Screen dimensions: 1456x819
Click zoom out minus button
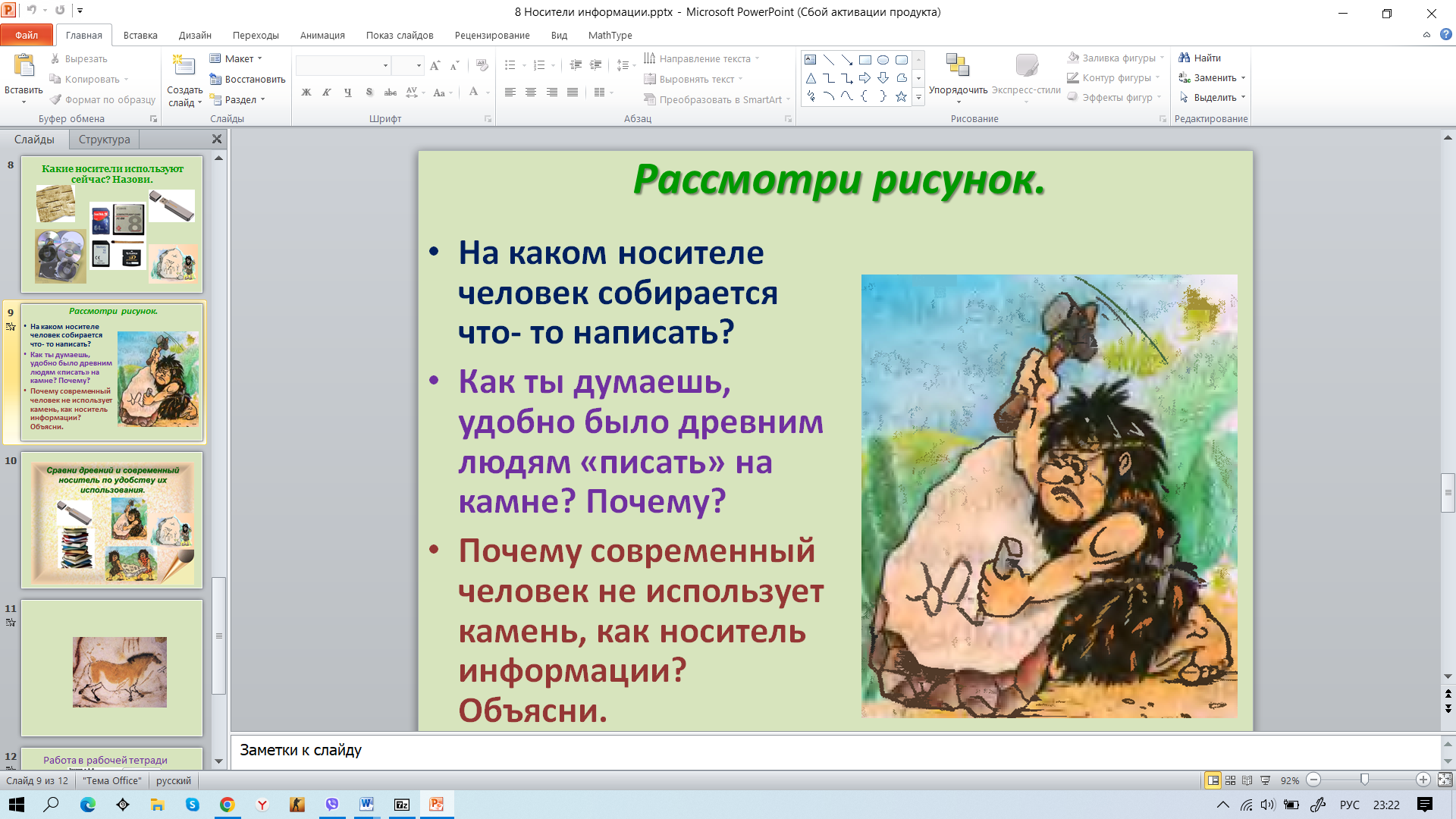[x=1314, y=780]
